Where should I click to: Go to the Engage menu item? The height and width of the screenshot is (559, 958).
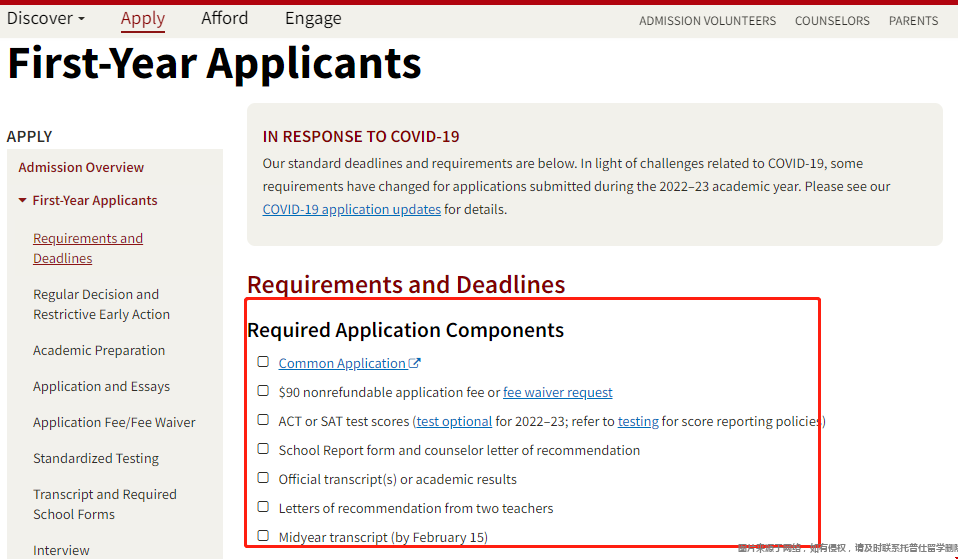[313, 18]
